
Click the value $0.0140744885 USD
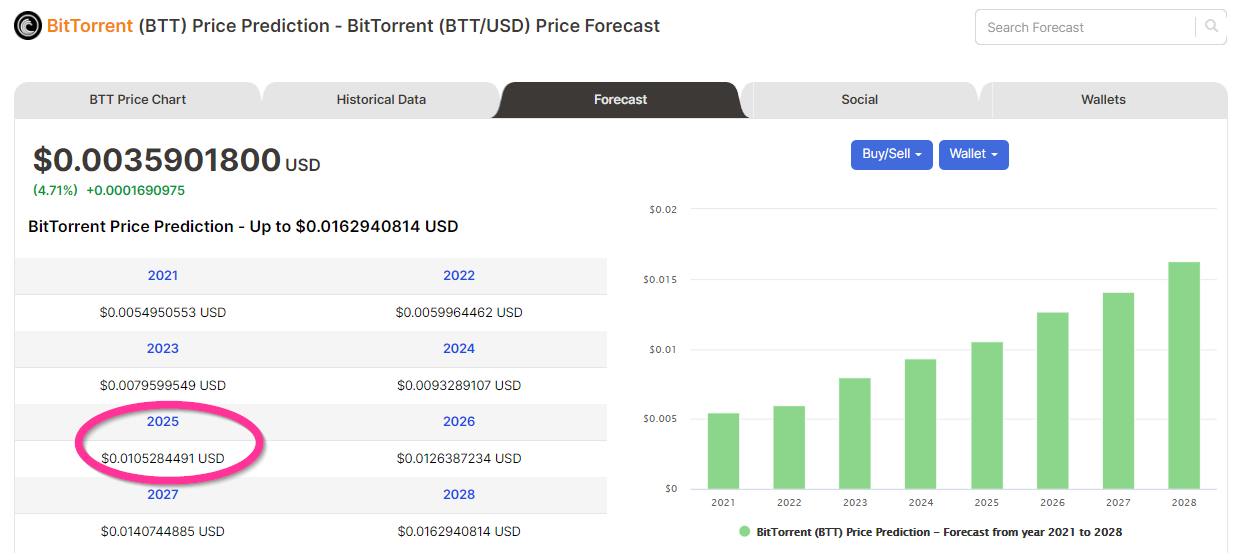(x=163, y=532)
